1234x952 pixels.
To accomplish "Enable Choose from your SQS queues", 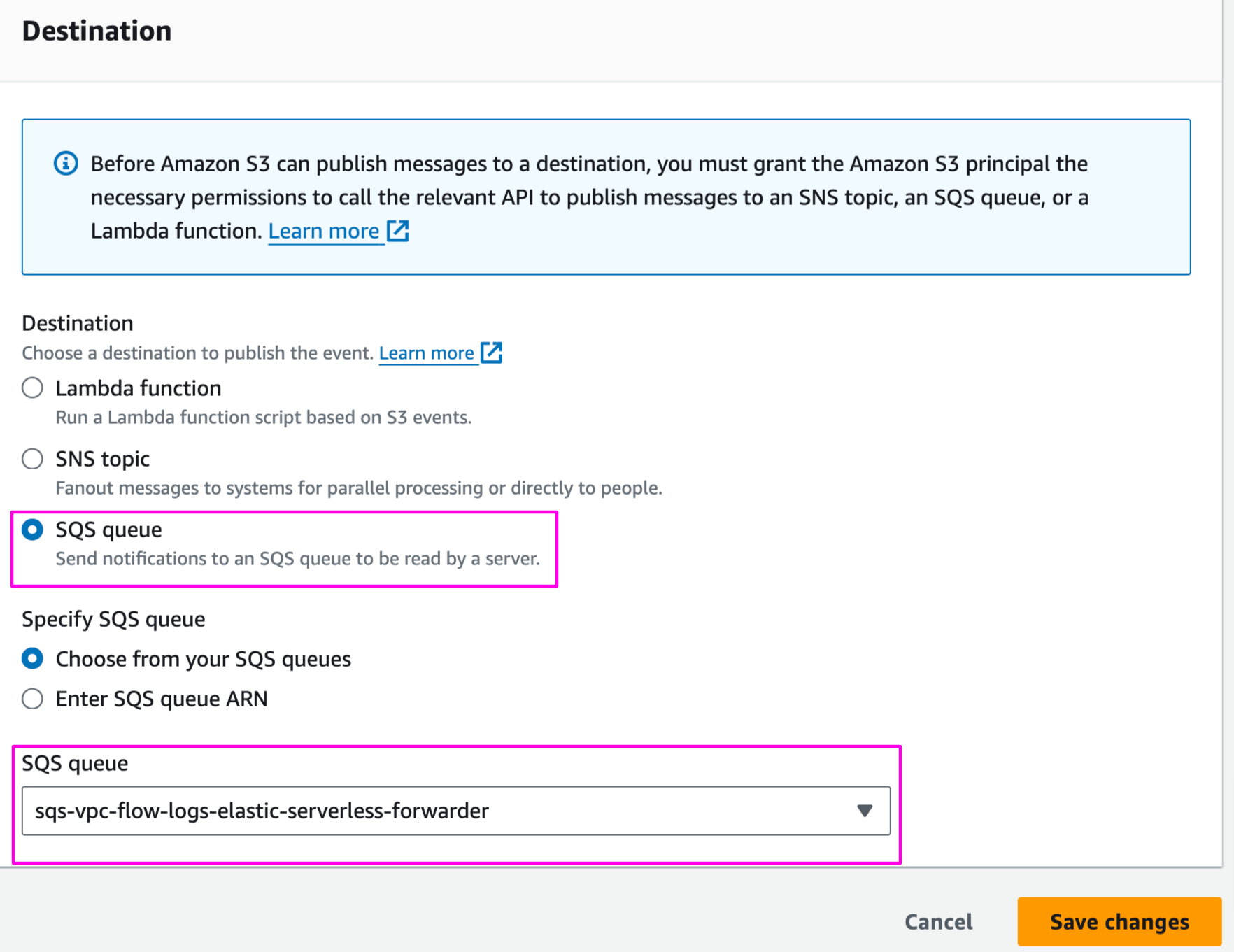I will (32, 658).
